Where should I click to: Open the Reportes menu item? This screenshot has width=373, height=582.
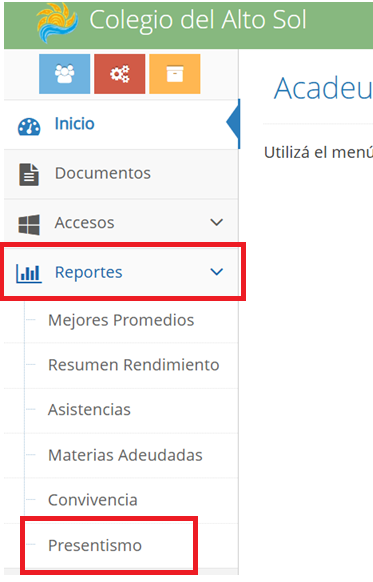click(x=121, y=272)
